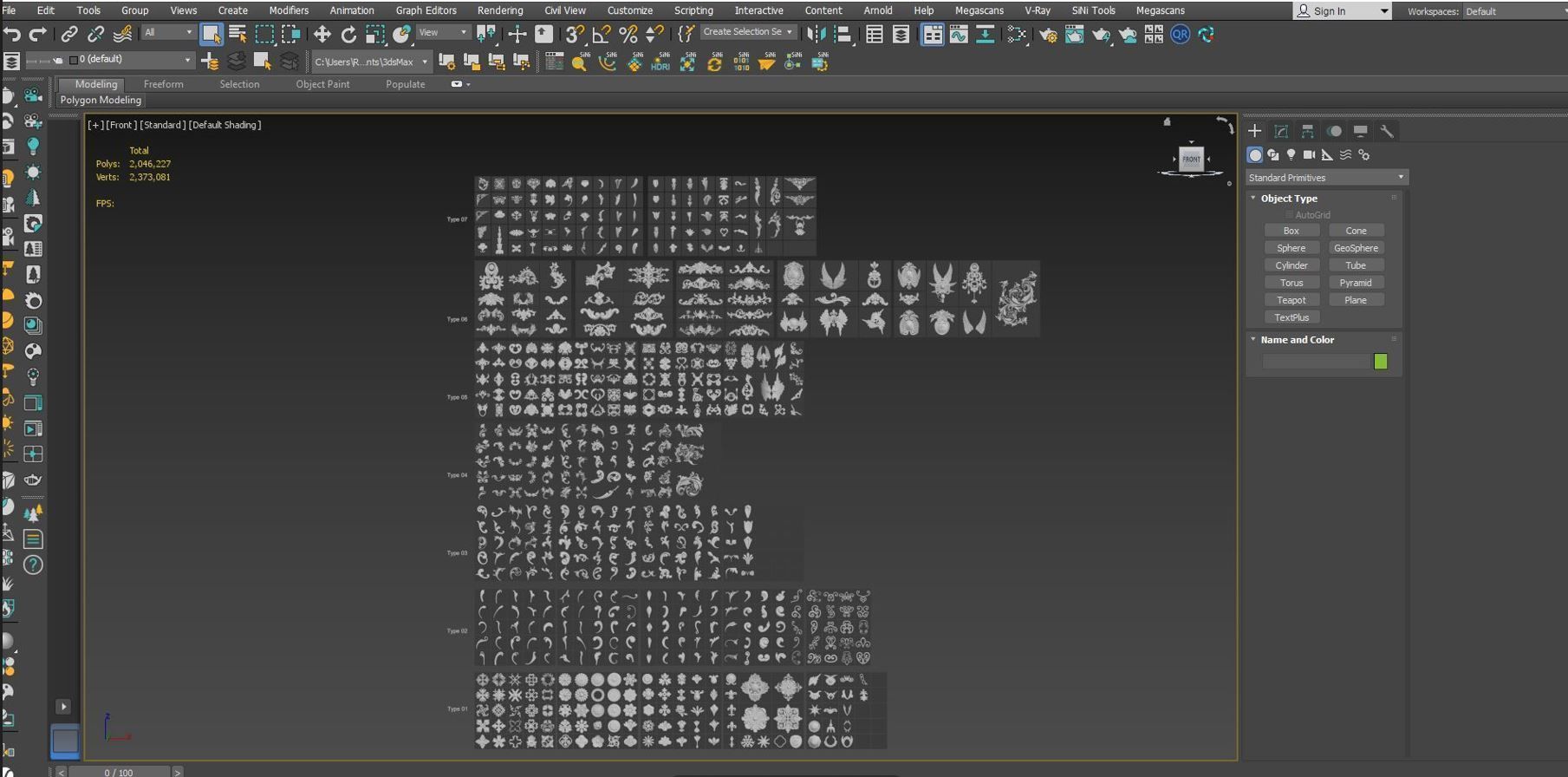Toggle Percent Snap
1568x777 pixels.
628,34
